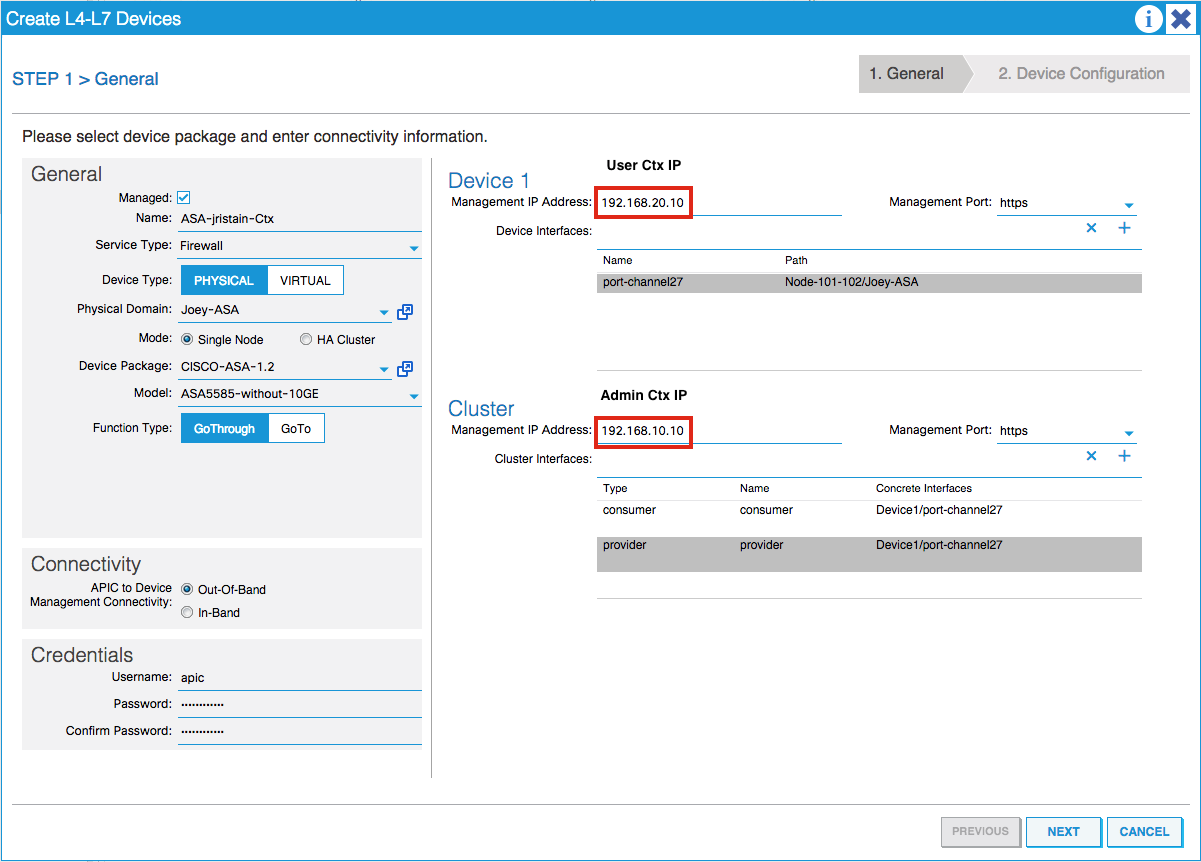Close the Create L4-L7 Devices dialog

tap(1181, 19)
